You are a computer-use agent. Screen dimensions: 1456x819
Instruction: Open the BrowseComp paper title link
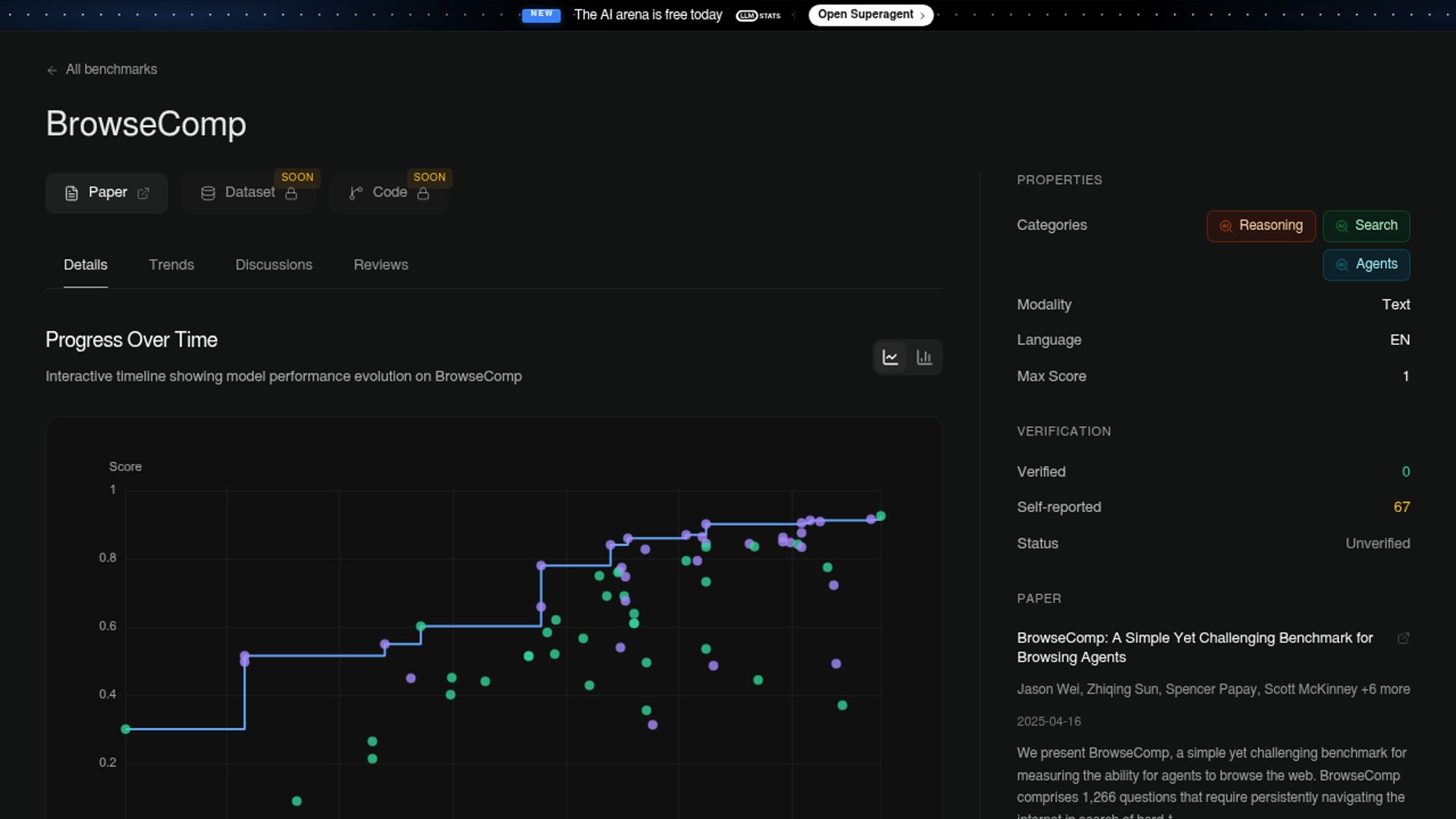tap(1195, 648)
